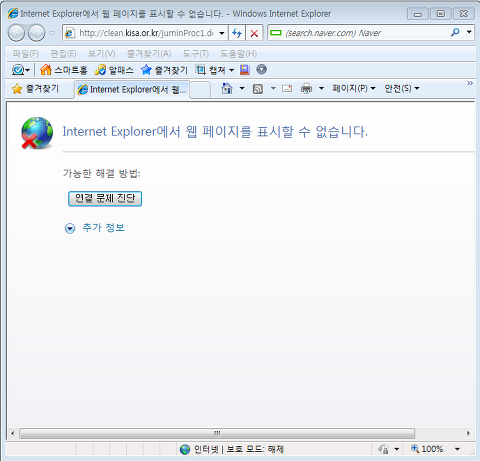Click the 추가 정보 link text
This screenshot has width=480, height=461.
(103, 228)
